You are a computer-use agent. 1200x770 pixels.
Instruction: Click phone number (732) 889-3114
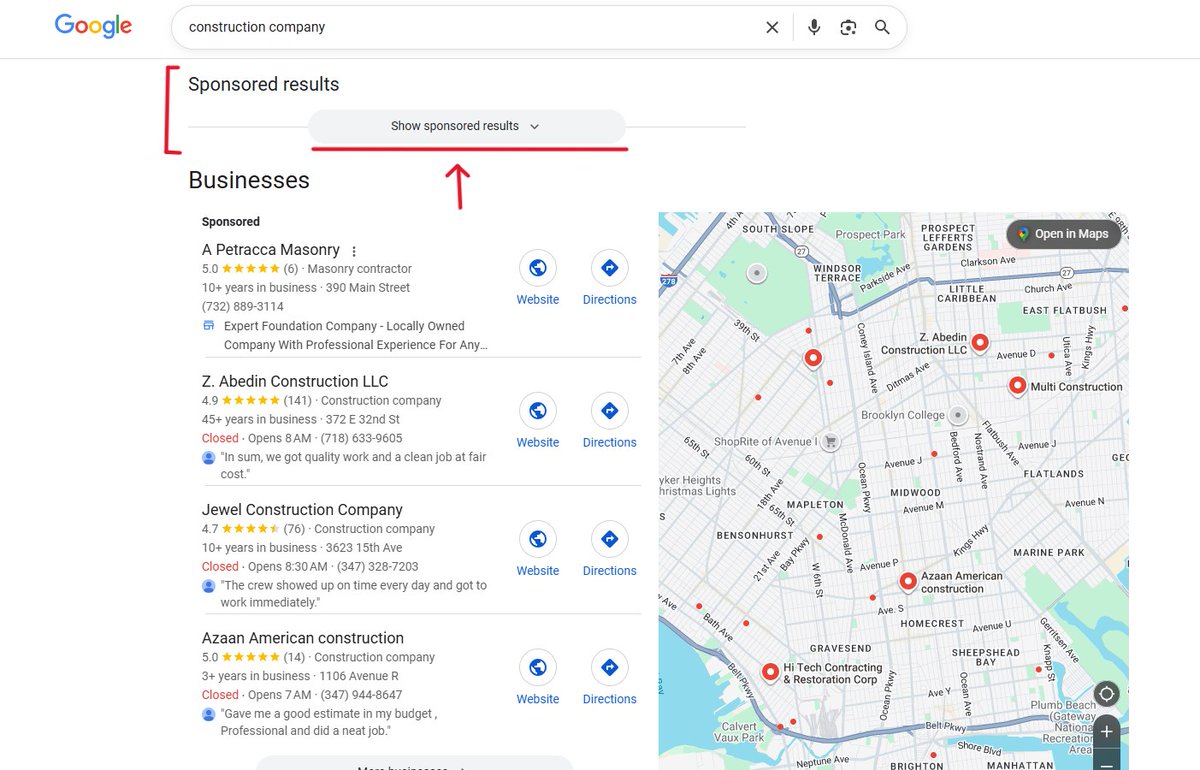[x=243, y=307]
